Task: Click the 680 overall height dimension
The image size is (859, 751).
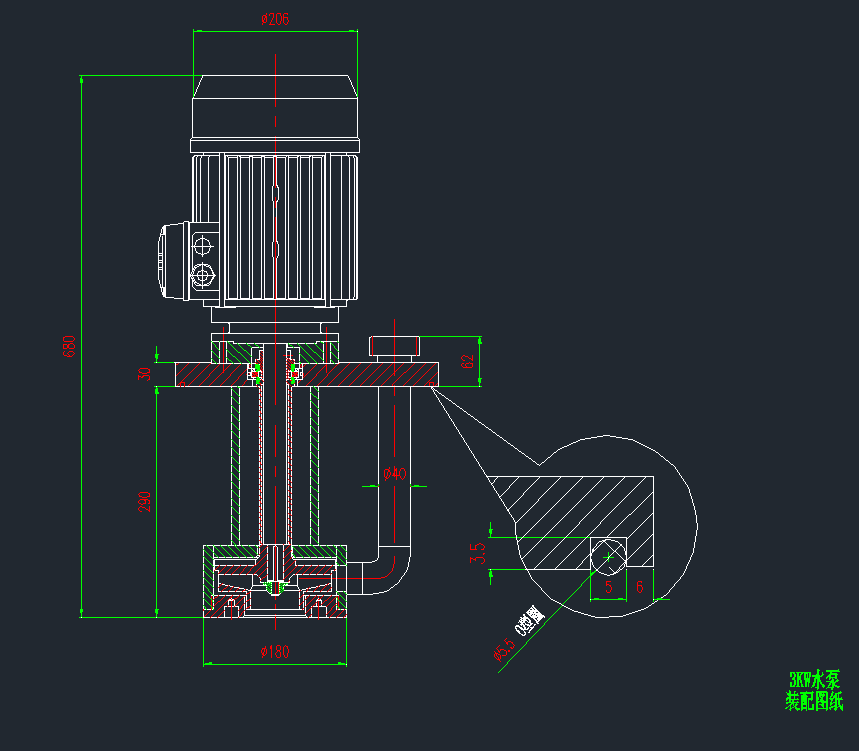Action: (69, 345)
